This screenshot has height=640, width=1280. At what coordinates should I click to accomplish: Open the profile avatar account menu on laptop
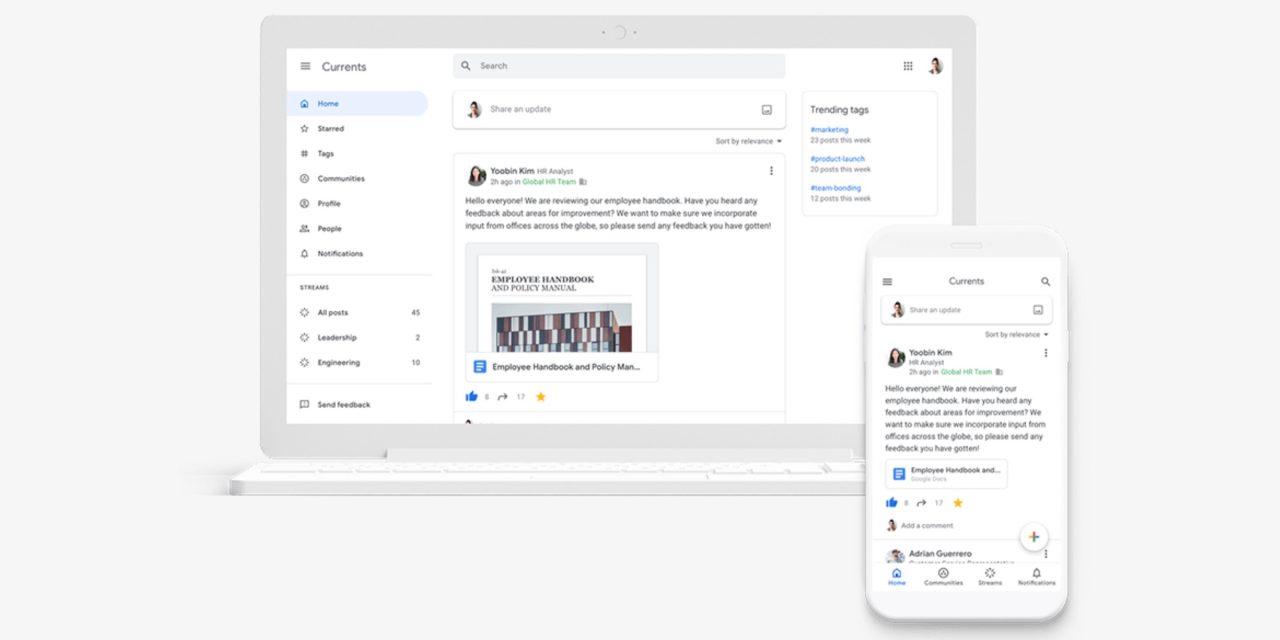click(x=935, y=66)
